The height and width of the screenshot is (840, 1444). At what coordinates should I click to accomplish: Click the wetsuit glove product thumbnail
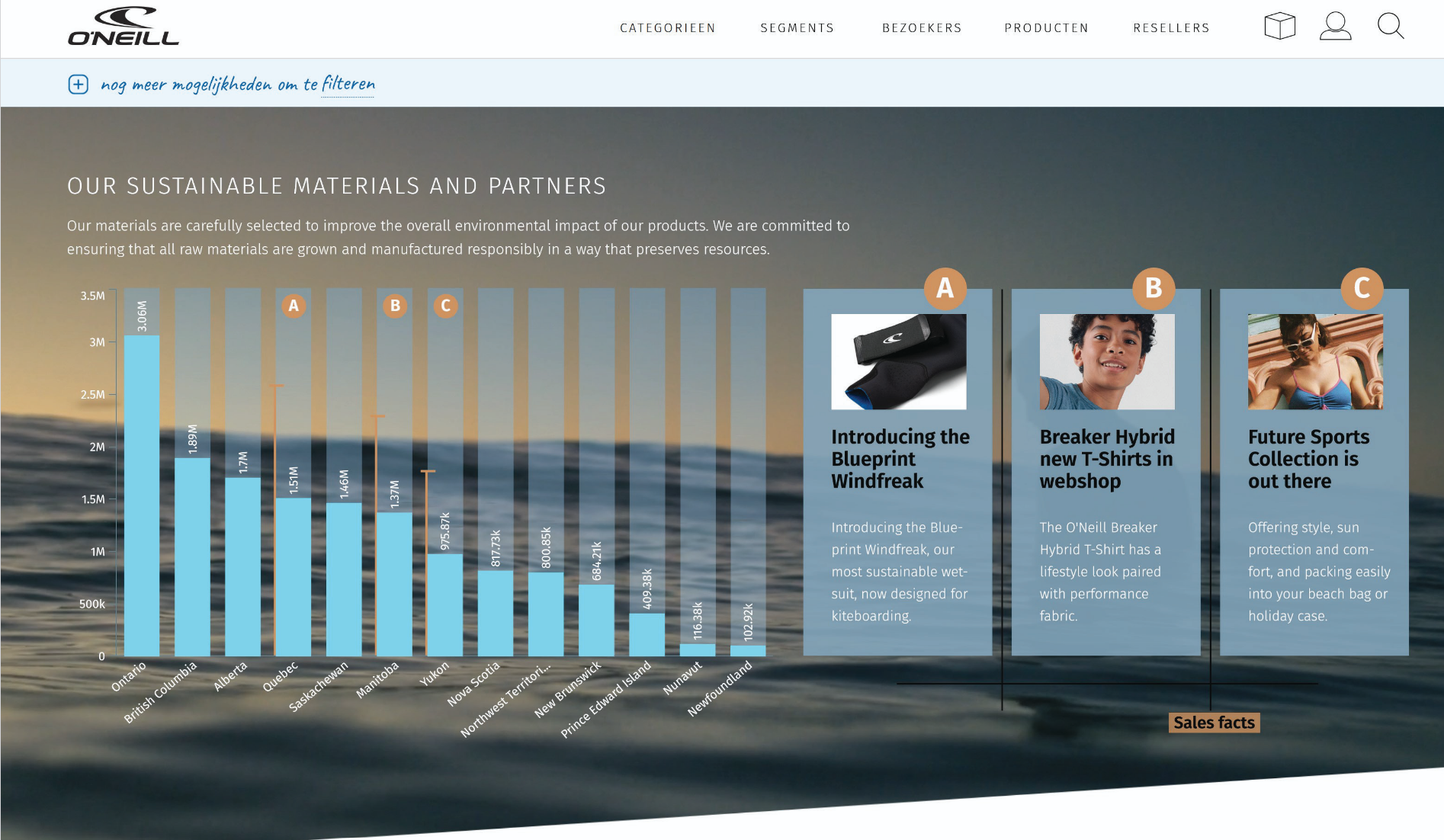click(898, 362)
